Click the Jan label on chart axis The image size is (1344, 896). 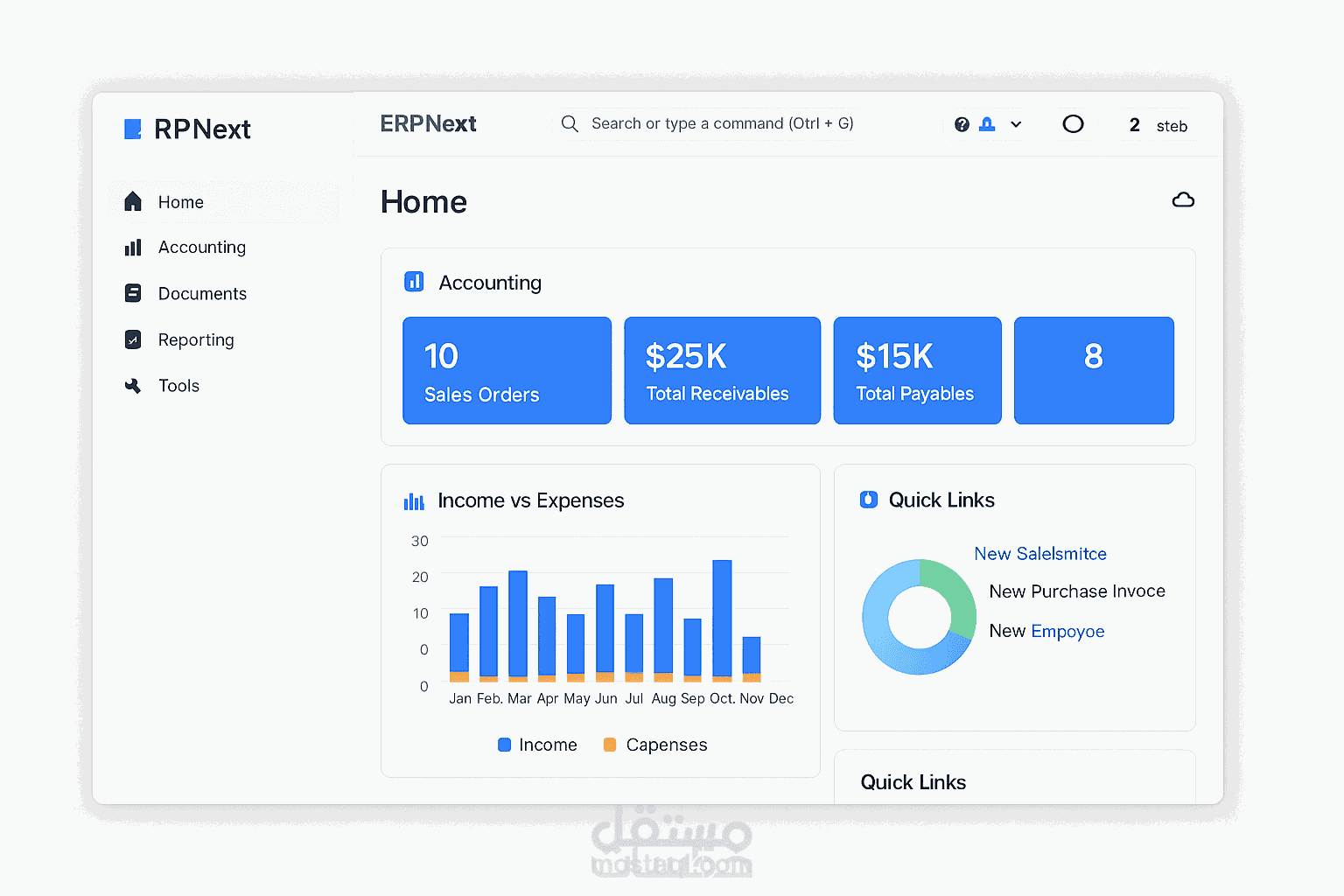pos(460,698)
